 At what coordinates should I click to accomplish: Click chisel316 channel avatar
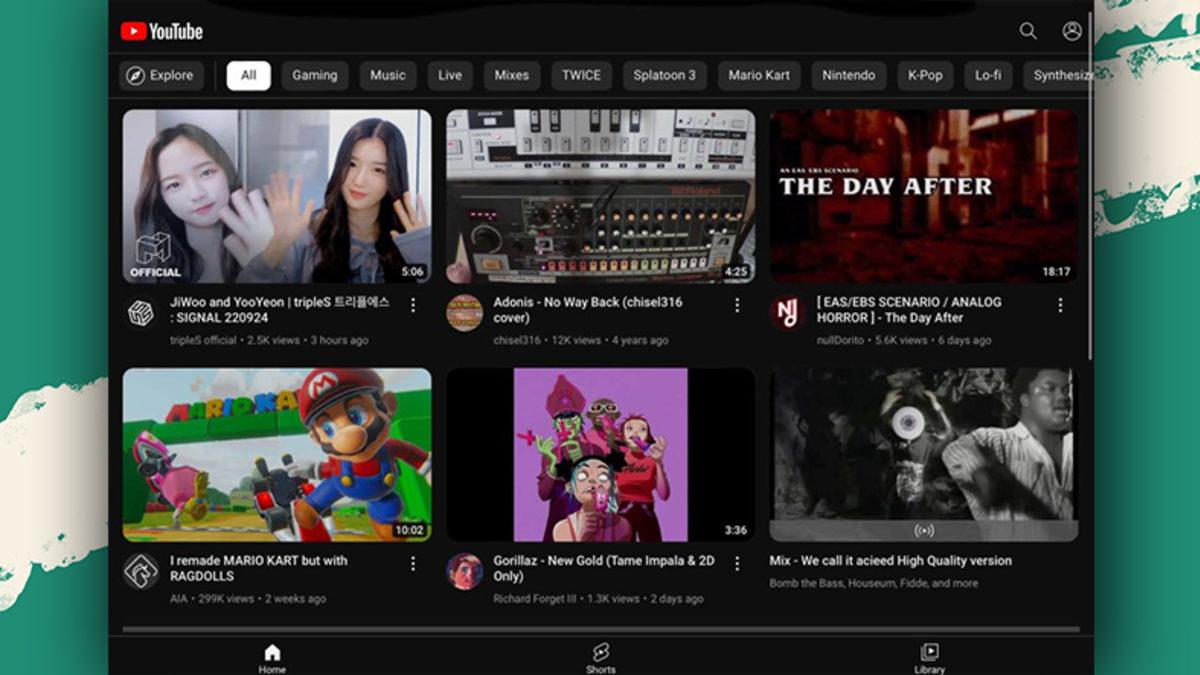[464, 312]
